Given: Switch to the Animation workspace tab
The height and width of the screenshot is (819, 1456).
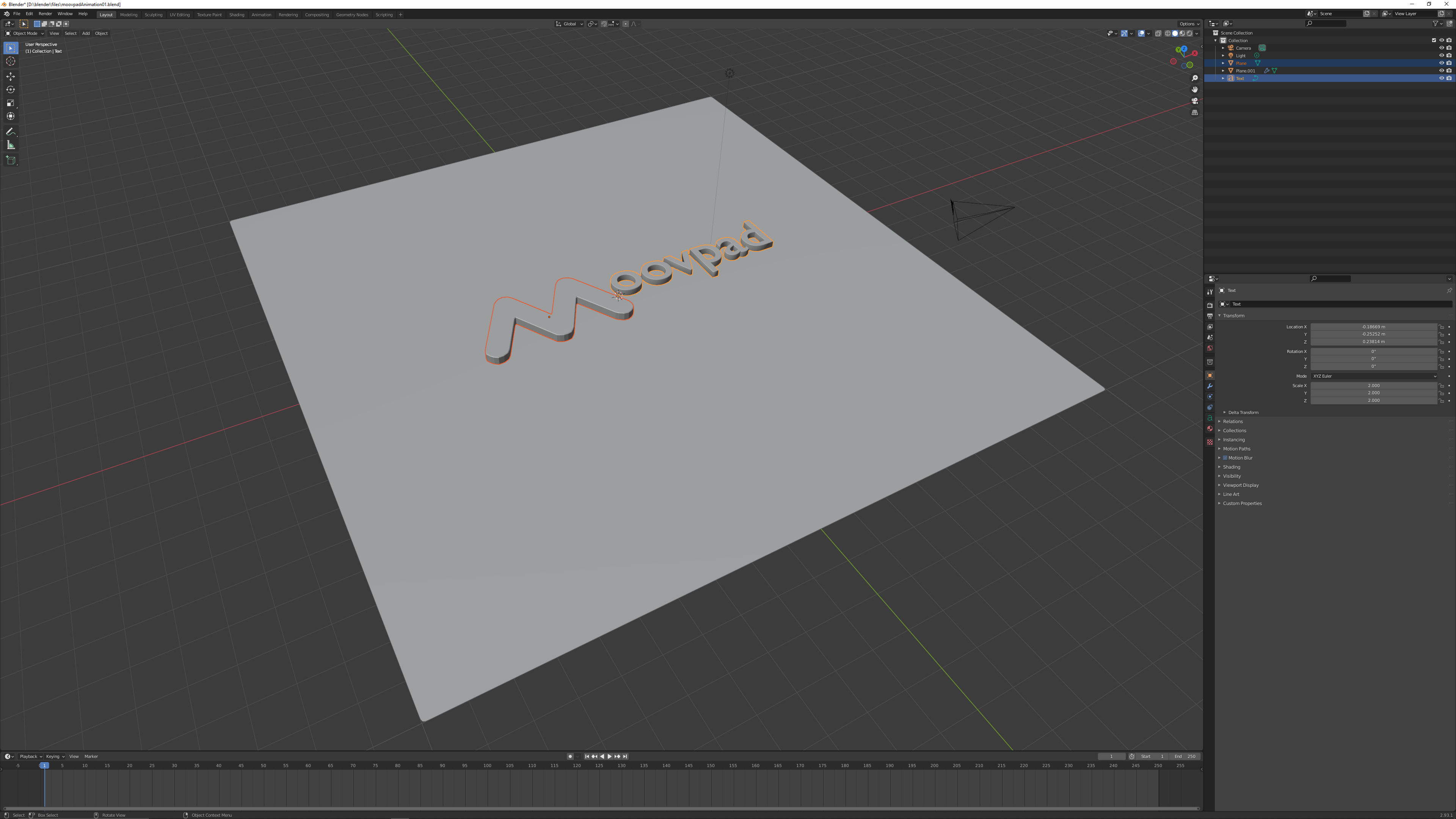Looking at the screenshot, I should point(261,15).
